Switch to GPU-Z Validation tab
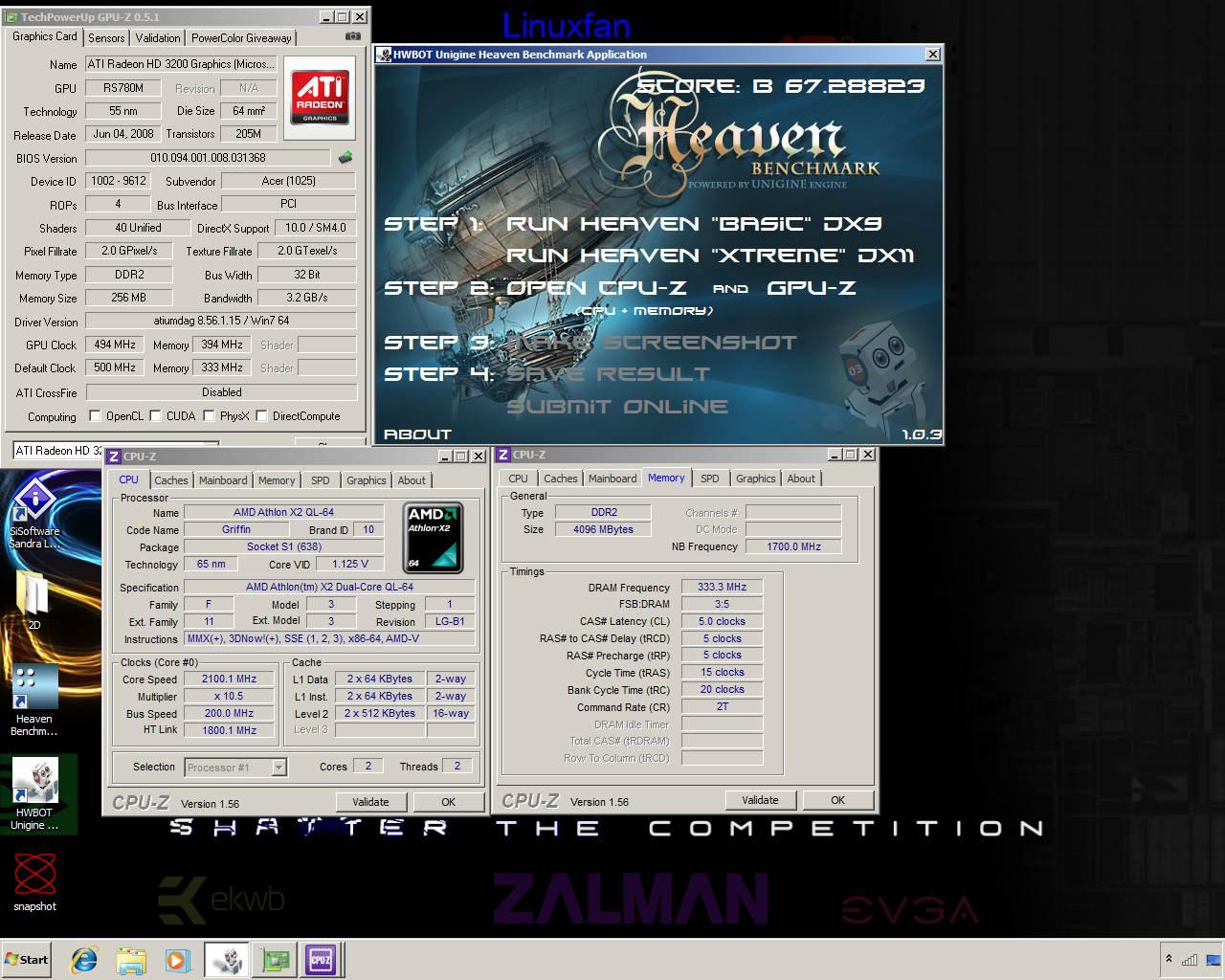Image resolution: width=1225 pixels, height=980 pixels. click(x=158, y=37)
